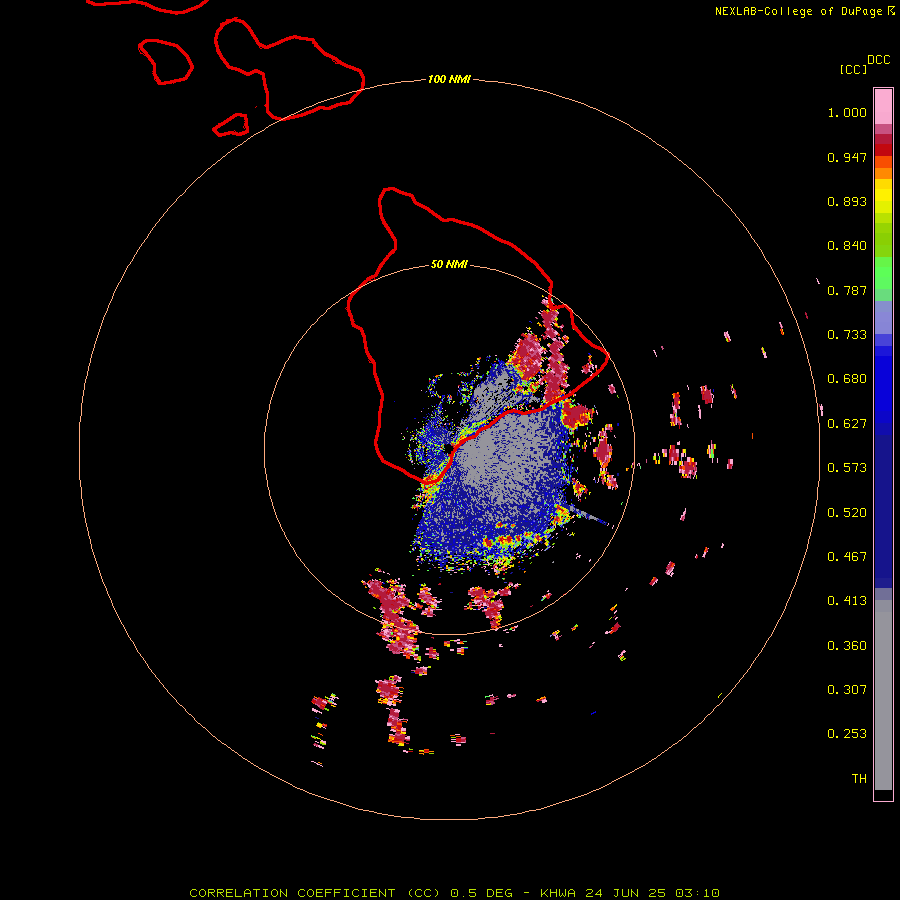This screenshot has height=900, width=900.
Task: Click the radar site center dot
Action: point(449,448)
